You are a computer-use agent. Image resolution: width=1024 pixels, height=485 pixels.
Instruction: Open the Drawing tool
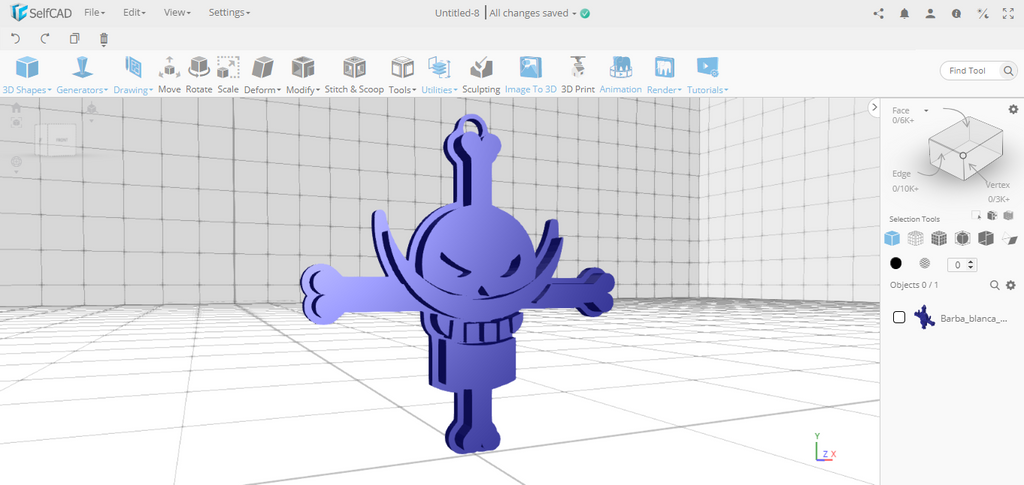(133, 75)
